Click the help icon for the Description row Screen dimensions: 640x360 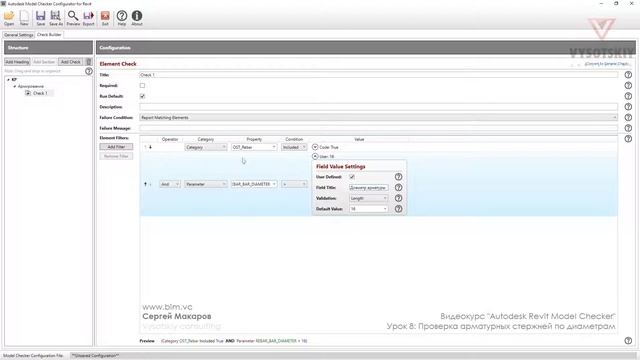628,107
